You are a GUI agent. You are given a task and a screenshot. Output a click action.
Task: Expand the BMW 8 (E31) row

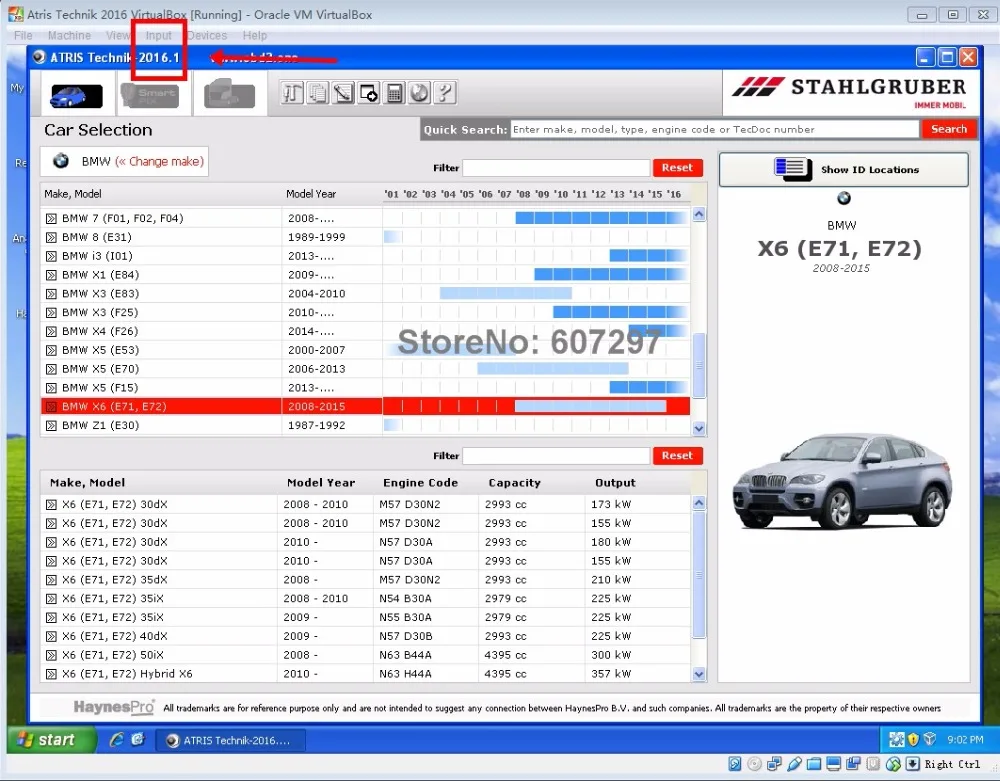(x=51, y=237)
